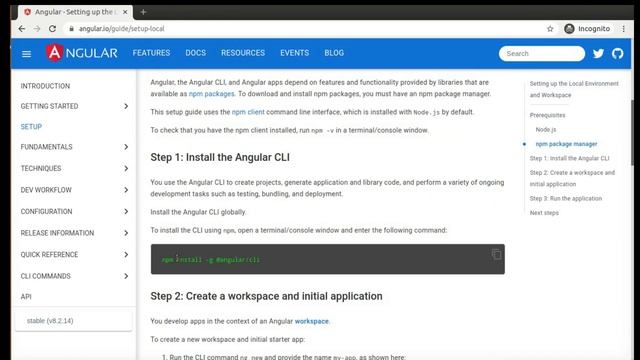
Task: Jump to Node.js in table of contents
Action: pyautogui.click(x=546, y=129)
